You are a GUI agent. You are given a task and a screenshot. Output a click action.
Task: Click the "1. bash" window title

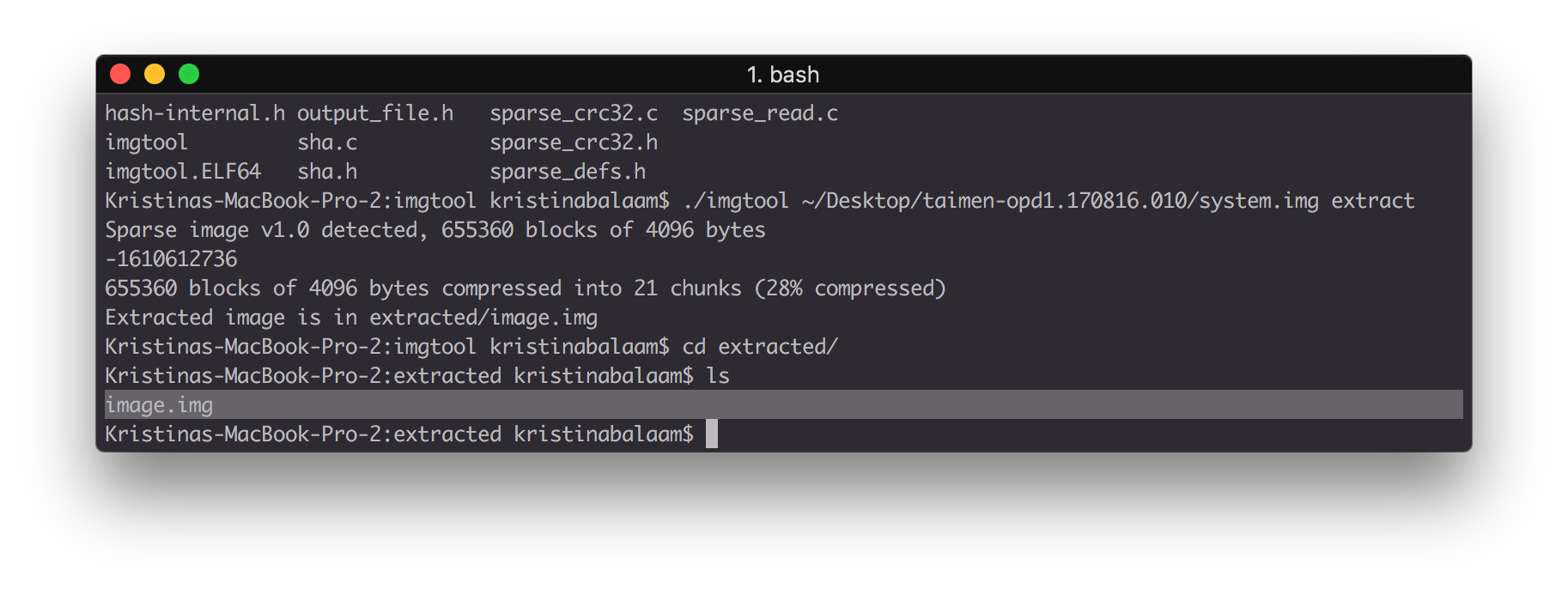[783, 75]
